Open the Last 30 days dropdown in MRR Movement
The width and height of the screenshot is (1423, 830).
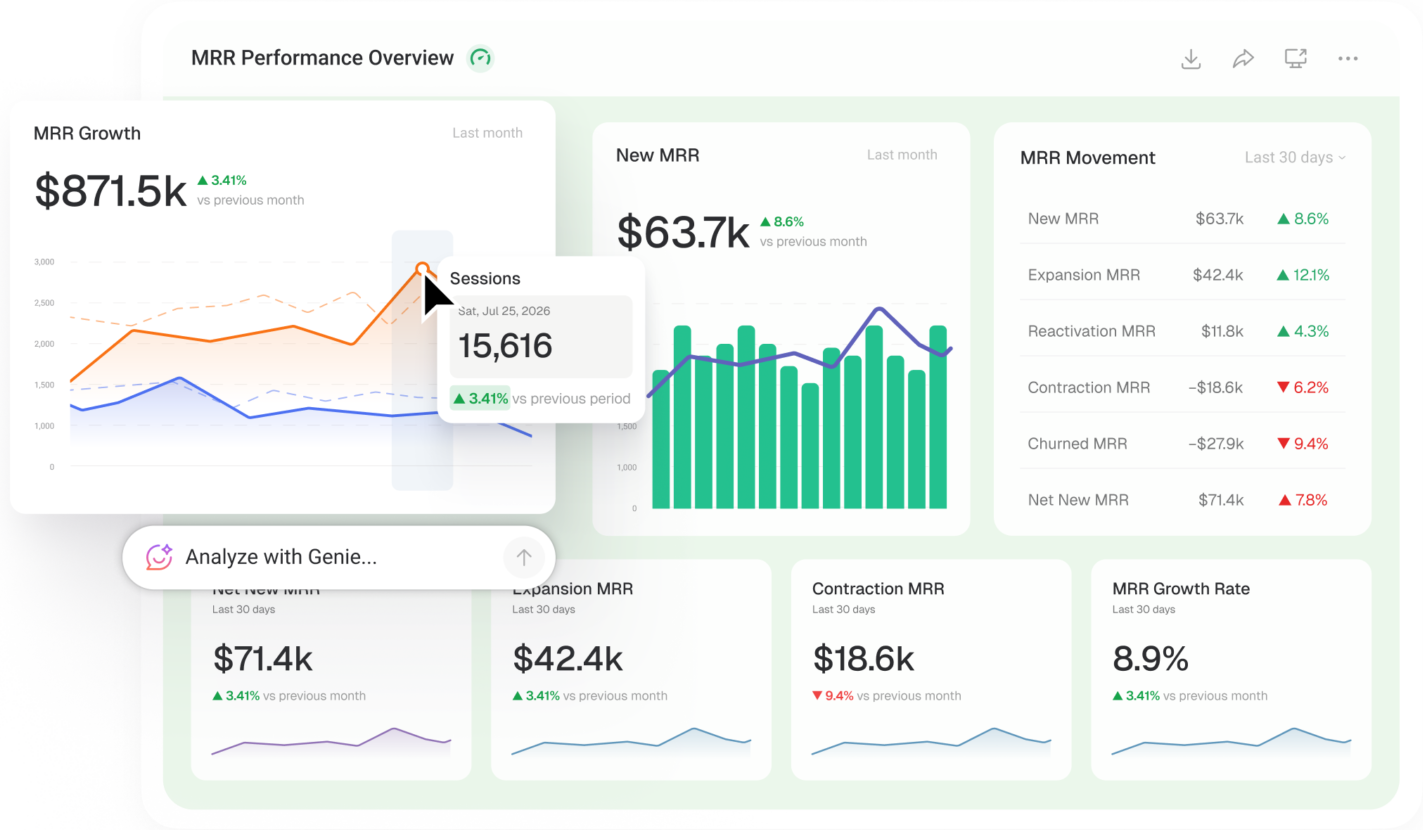coord(1295,157)
